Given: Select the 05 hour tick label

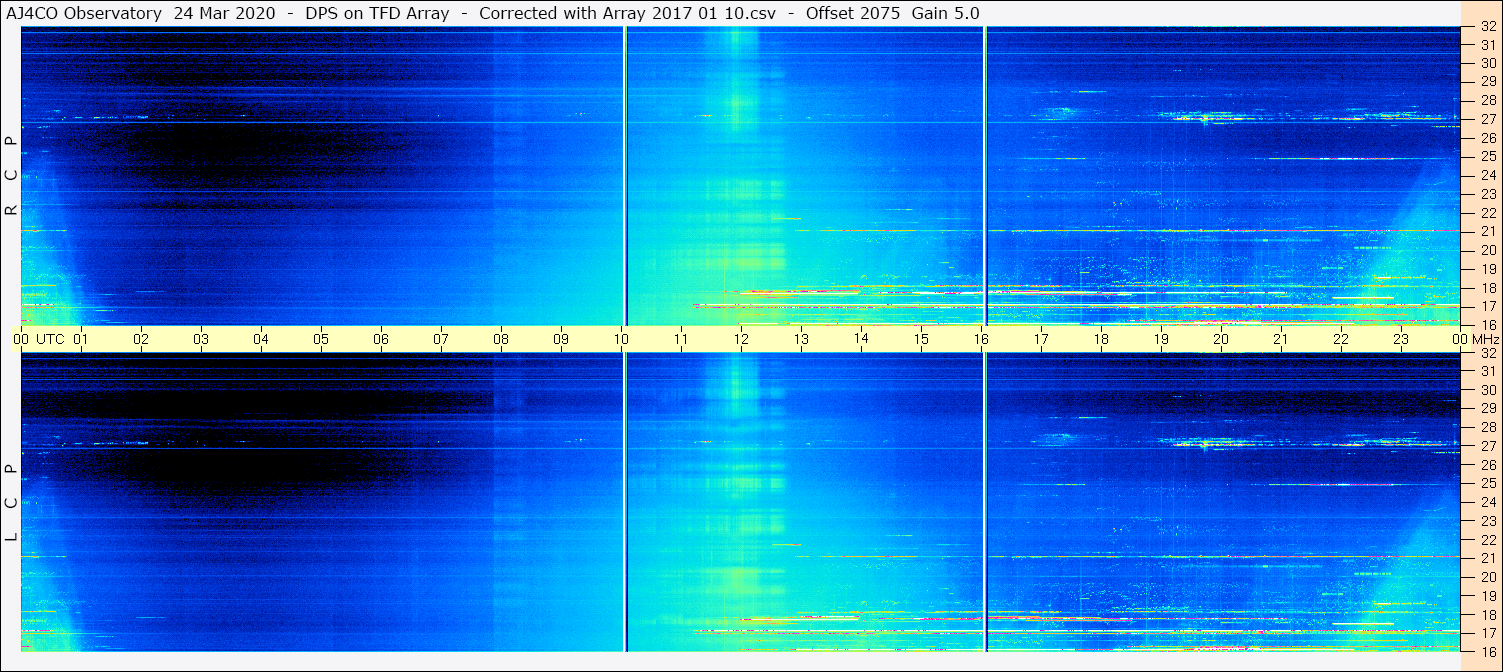Looking at the screenshot, I should click(x=321, y=339).
